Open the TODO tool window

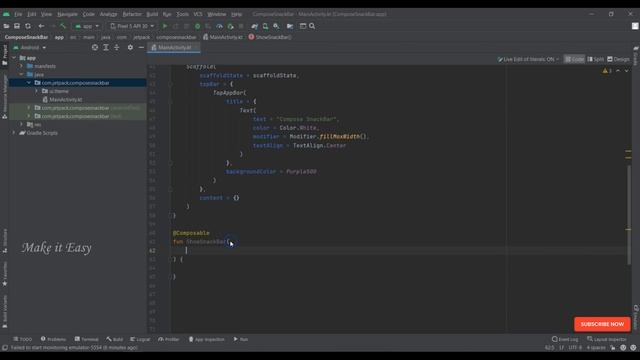pyautogui.click(x=22, y=339)
